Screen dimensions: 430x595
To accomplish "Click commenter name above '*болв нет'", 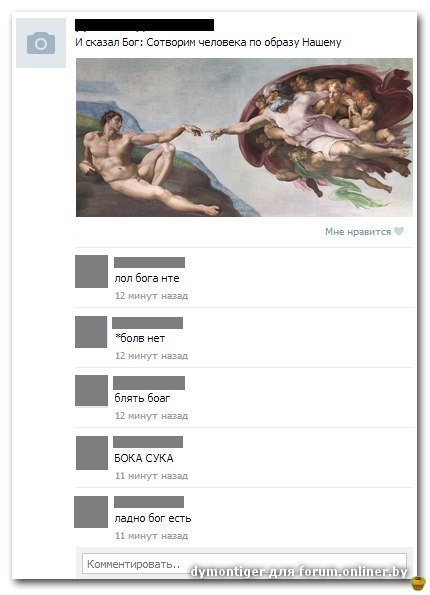I will (148, 323).
